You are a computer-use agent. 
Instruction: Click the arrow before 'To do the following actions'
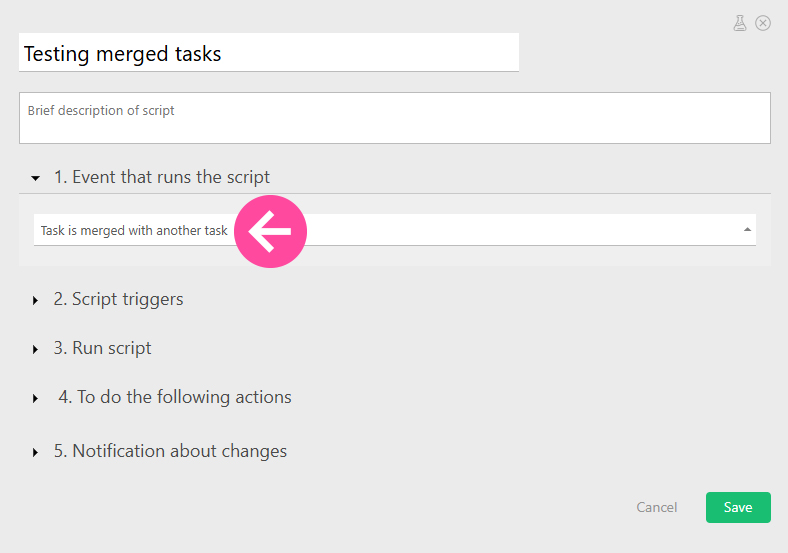[36, 398]
